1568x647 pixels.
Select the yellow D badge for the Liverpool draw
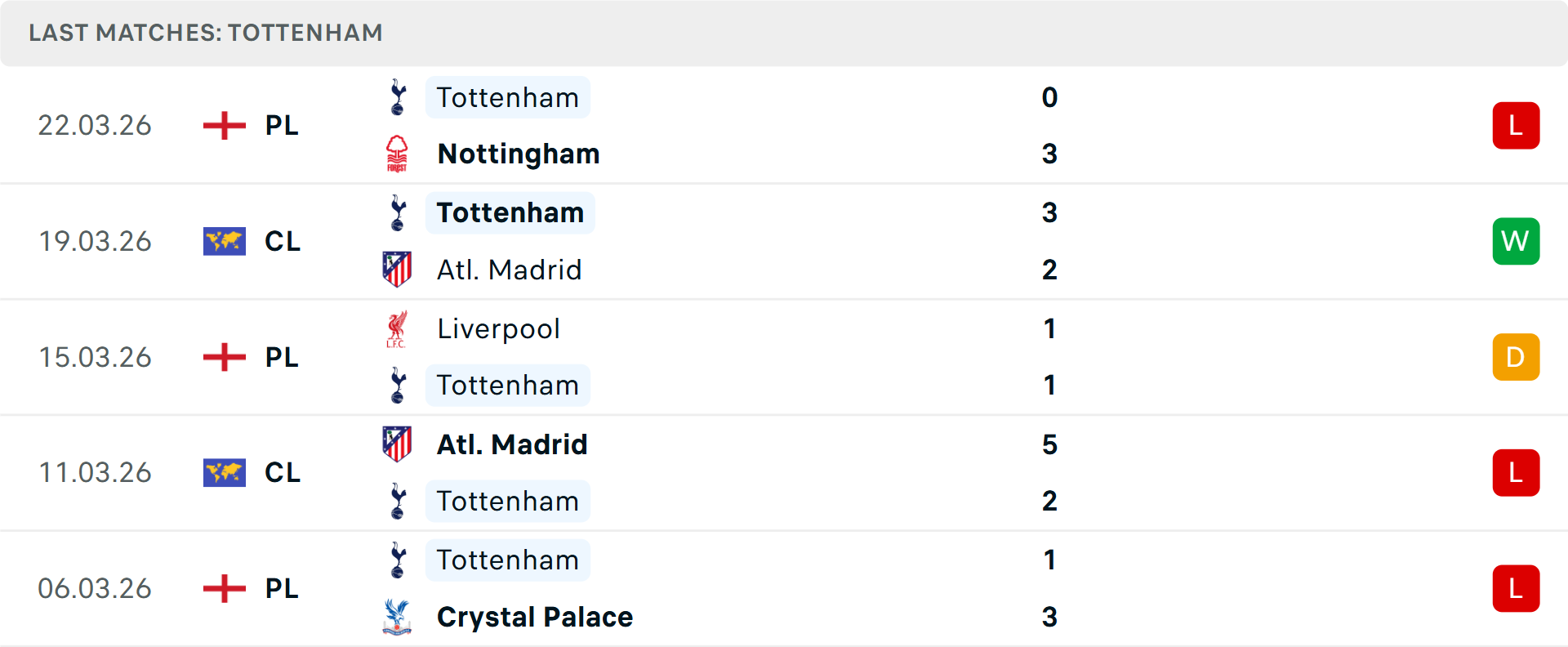1516,357
